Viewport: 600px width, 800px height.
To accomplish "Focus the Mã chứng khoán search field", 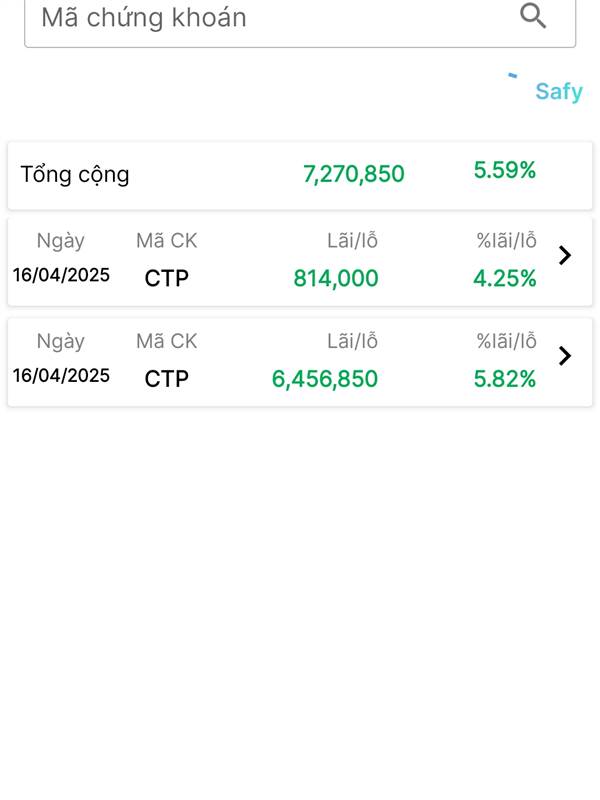I will tap(300, 20).
